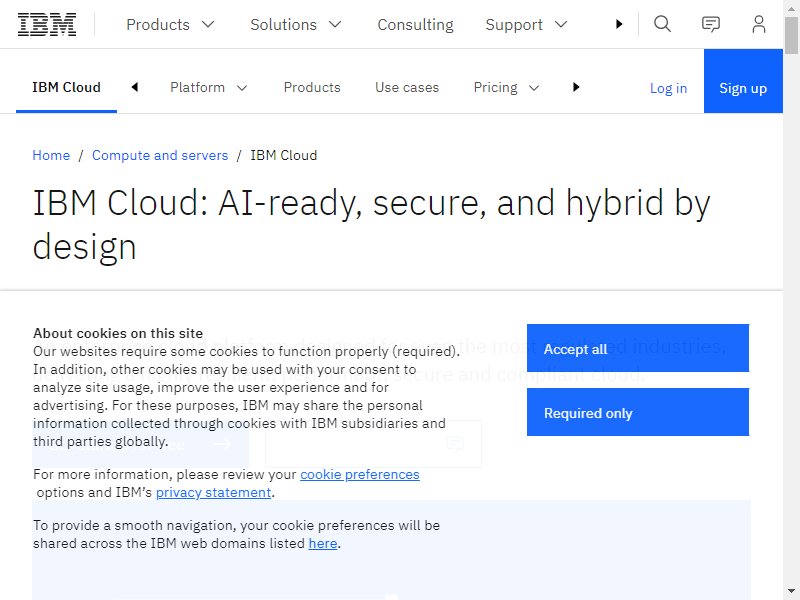Click the vertical scrollbar thumb
Viewport: 800px width, 600px height.
coord(791,35)
